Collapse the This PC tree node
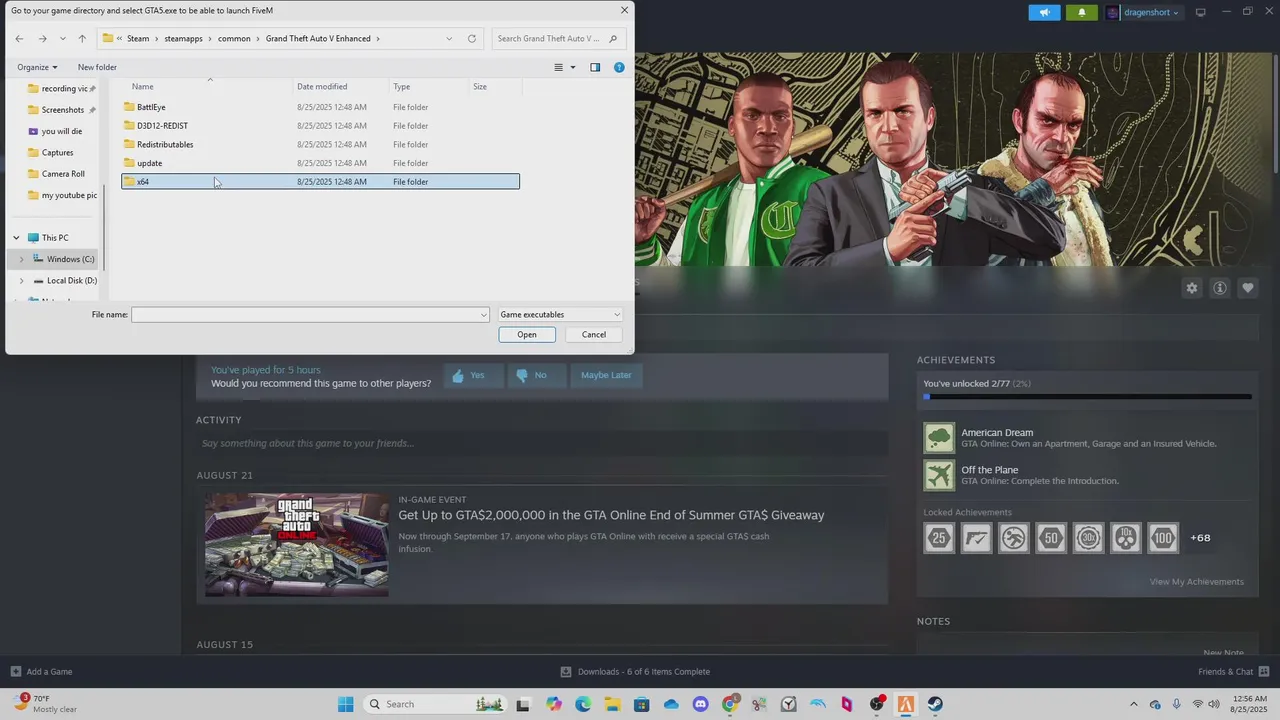The image size is (1280, 720). (16, 238)
